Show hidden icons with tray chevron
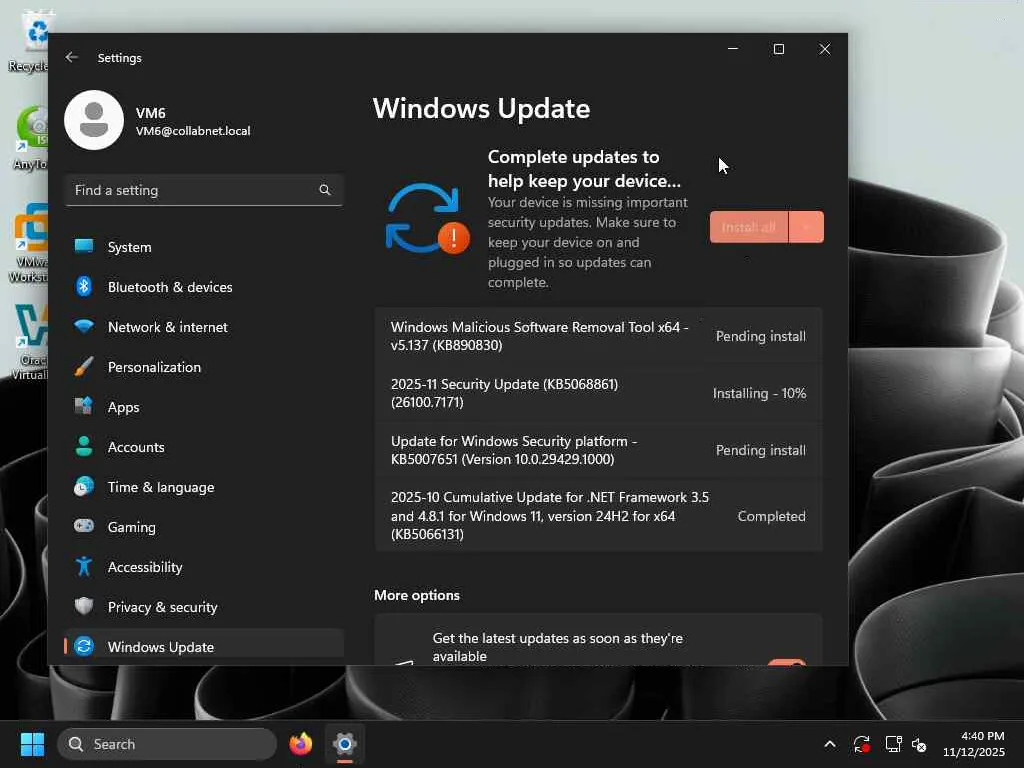 pos(829,744)
